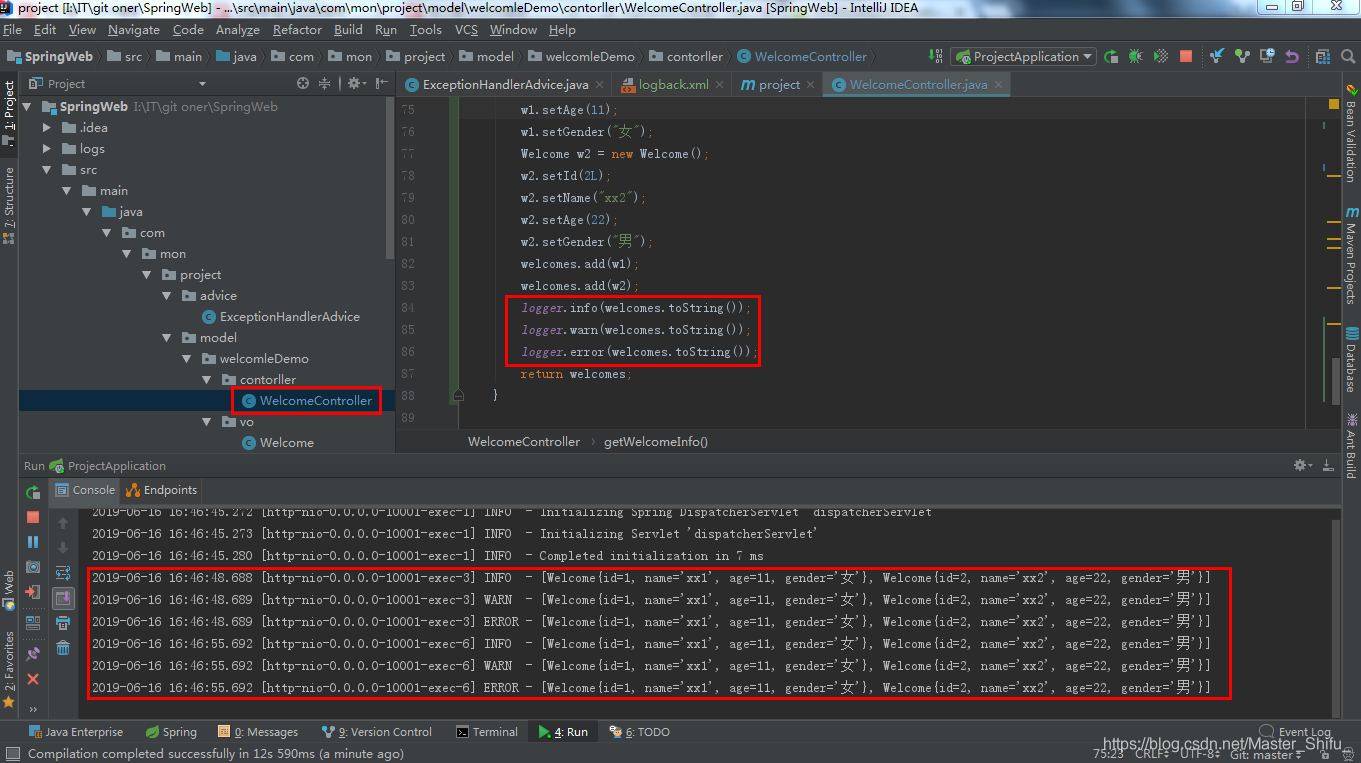Viewport: 1361px width, 763px height.
Task: Toggle soft-wrap in the console
Action: [63, 573]
